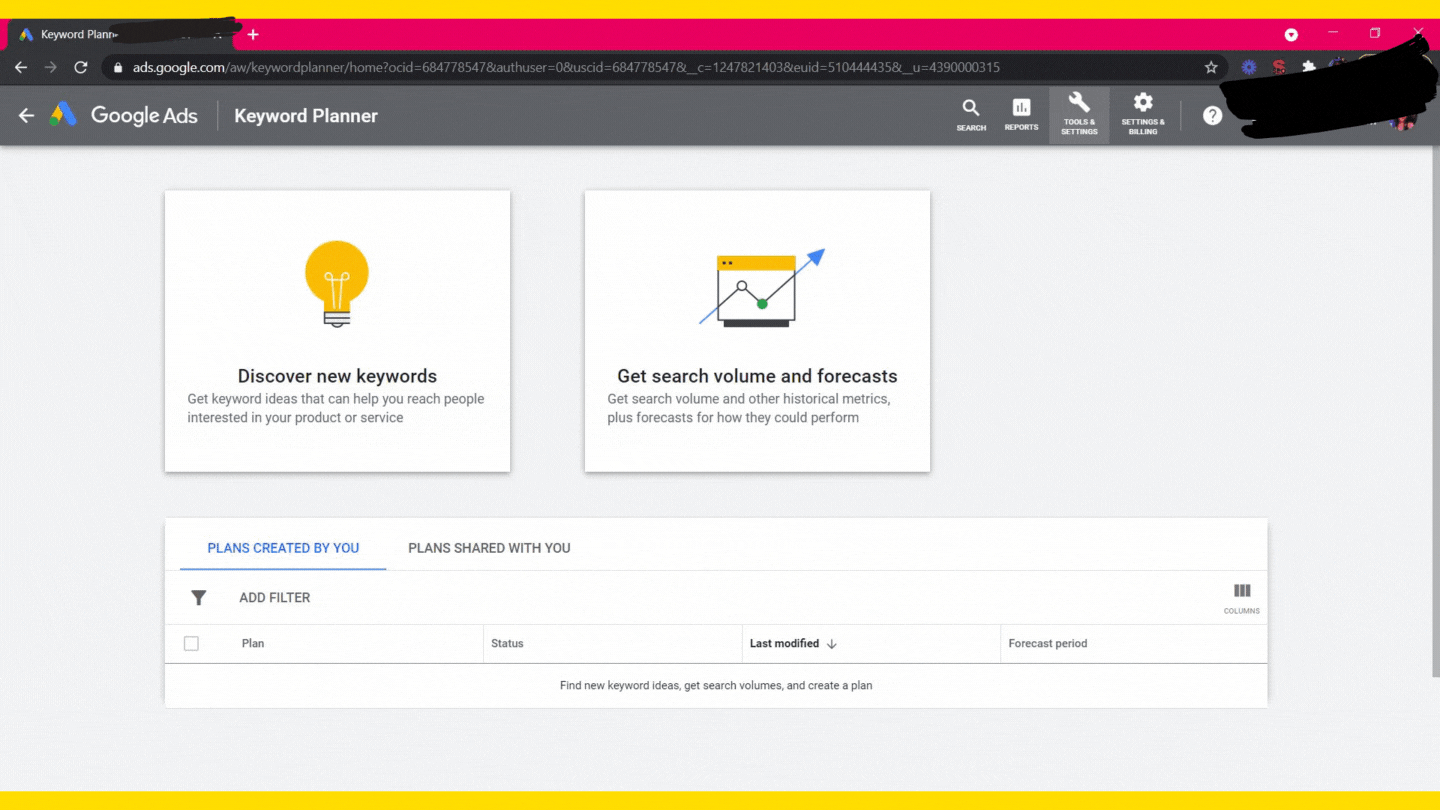Screen dimensions: 1440x810
Task: Open Tools & Settings wrench menu
Action: click(x=1079, y=115)
